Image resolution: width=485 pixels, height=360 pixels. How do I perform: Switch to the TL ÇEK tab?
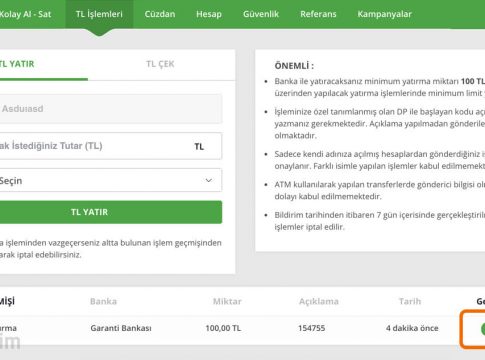(160, 64)
